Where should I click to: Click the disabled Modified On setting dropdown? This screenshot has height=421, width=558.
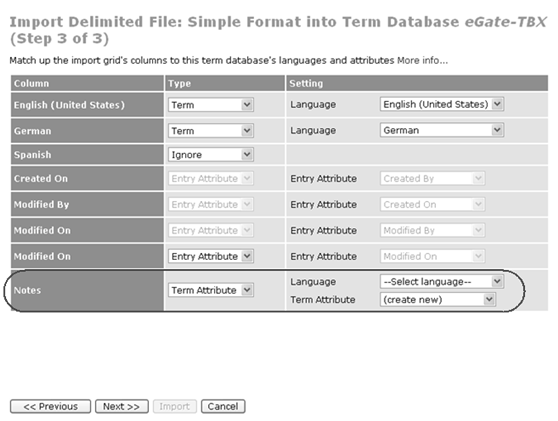point(432,256)
